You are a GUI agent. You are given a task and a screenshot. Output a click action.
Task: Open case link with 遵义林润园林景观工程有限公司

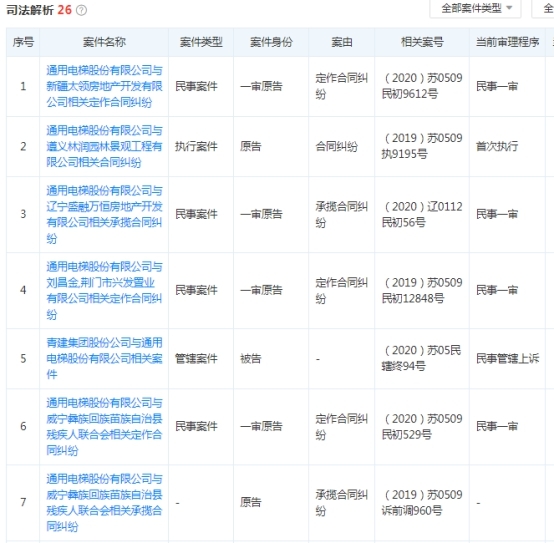[x=104, y=146]
